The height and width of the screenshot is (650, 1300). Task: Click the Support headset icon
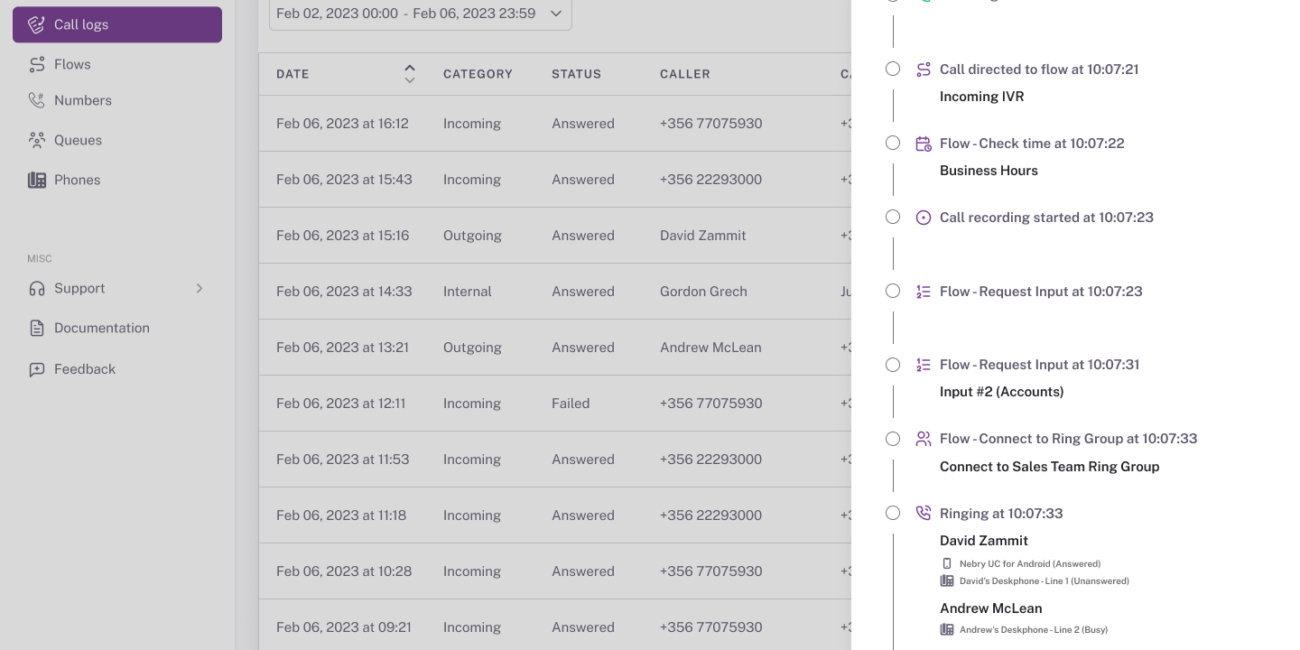coord(37,288)
